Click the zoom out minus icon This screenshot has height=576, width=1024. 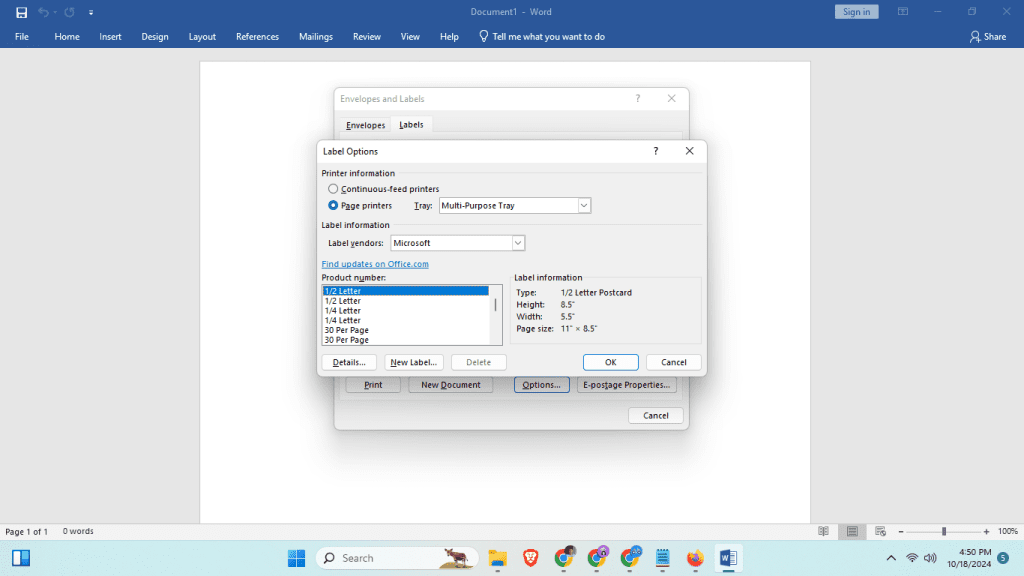(x=901, y=532)
